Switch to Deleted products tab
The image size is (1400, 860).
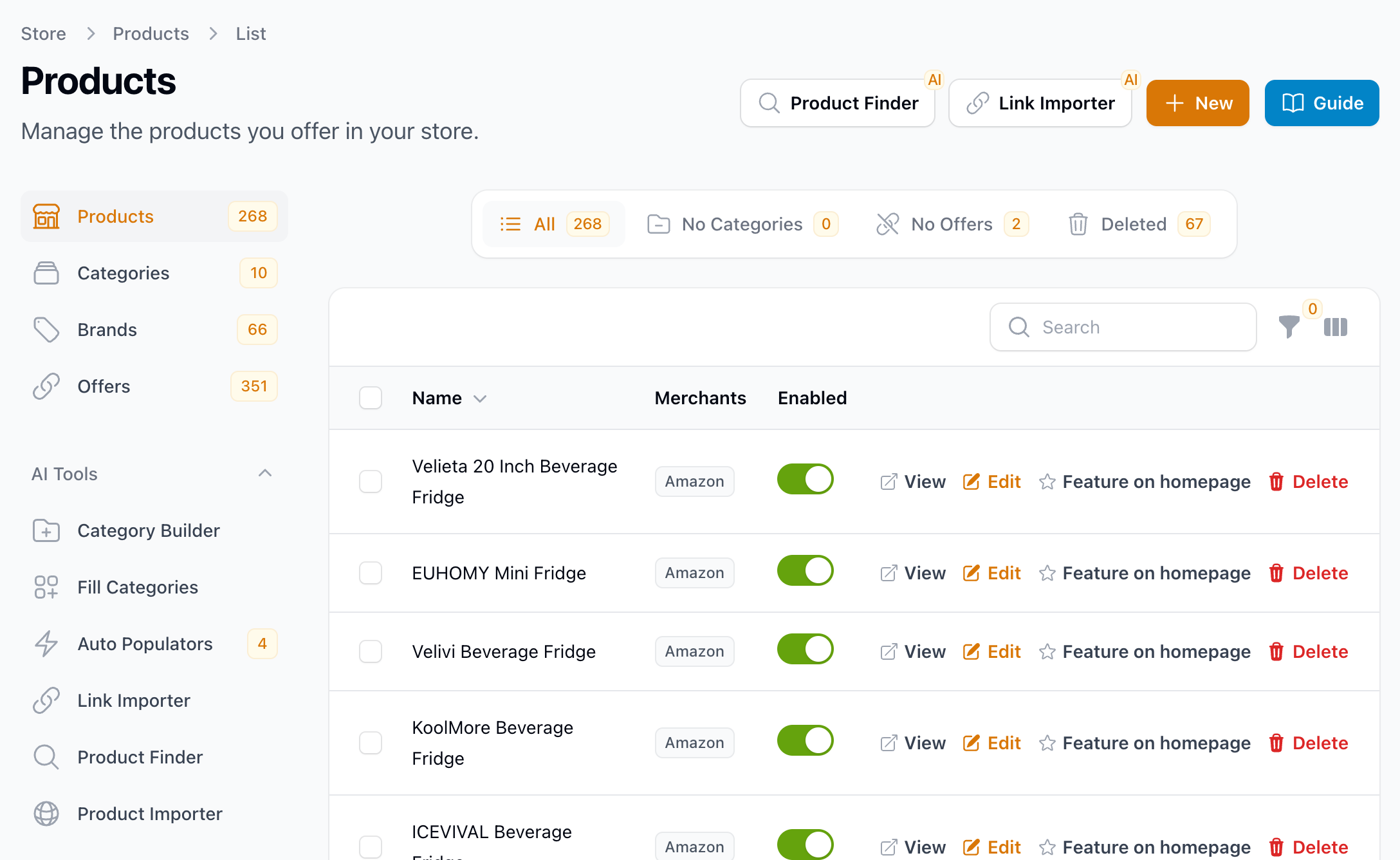click(x=1139, y=224)
